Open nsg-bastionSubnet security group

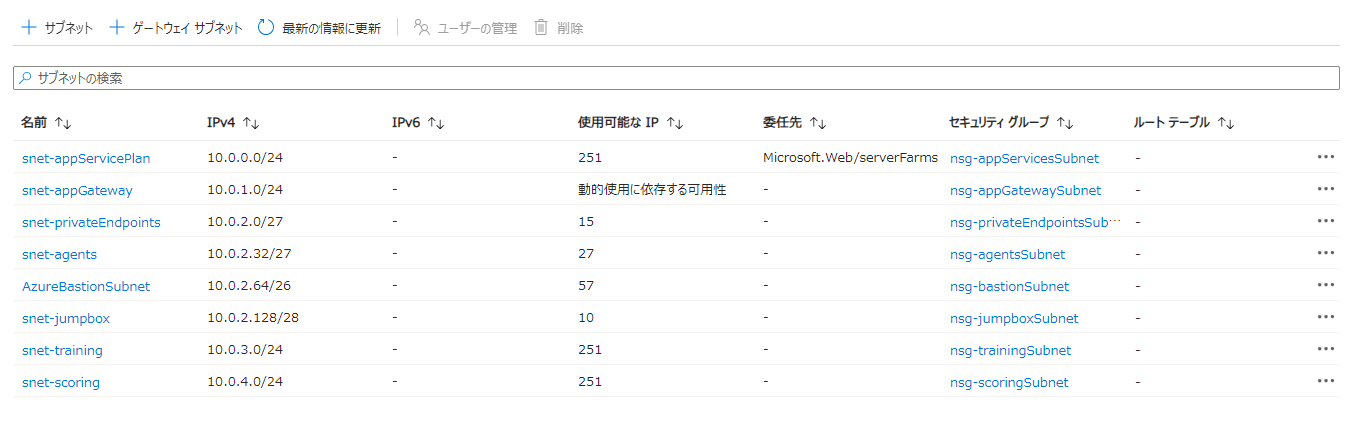(1009, 286)
